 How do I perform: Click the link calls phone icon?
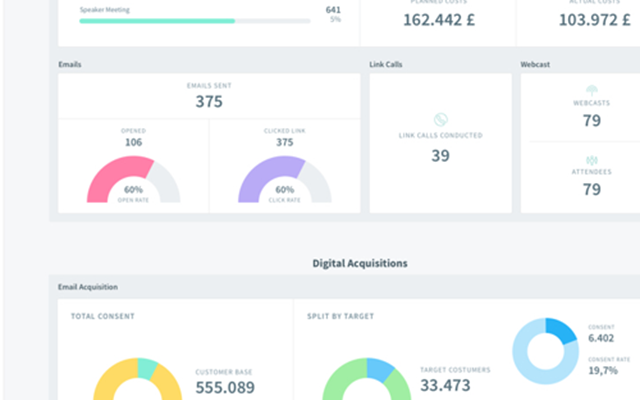click(x=440, y=120)
